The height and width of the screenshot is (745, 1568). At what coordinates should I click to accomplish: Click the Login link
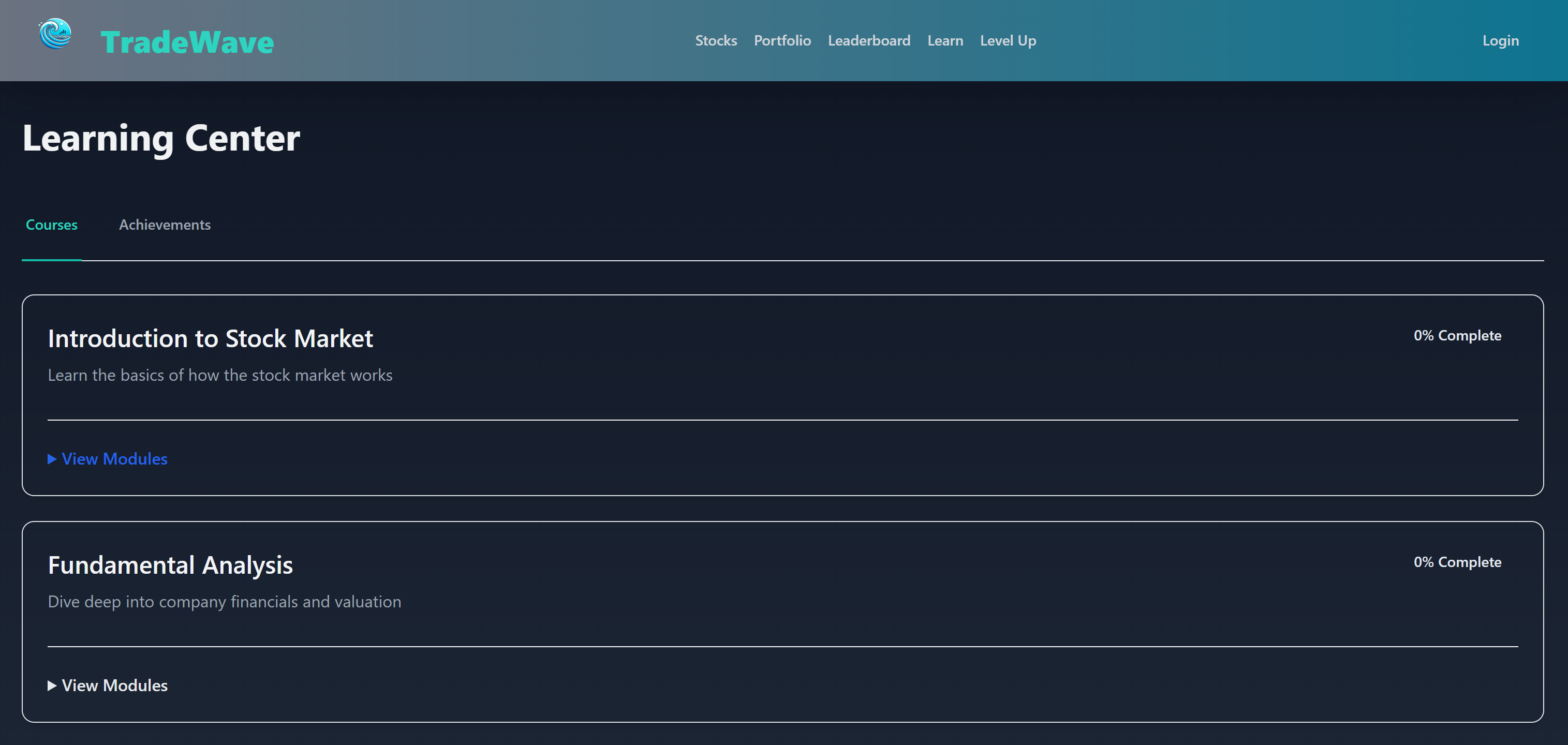tap(1500, 41)
